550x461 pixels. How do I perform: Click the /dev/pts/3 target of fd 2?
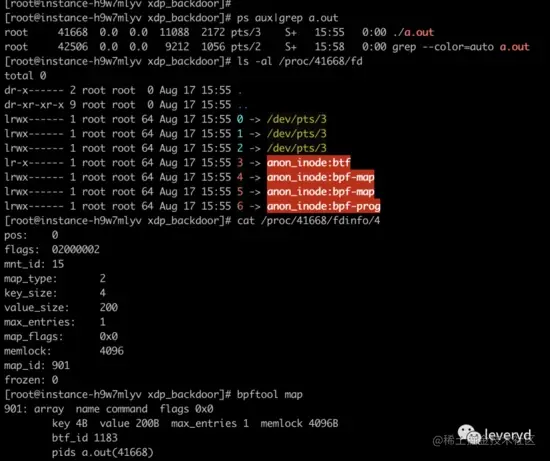click(297, 148)
